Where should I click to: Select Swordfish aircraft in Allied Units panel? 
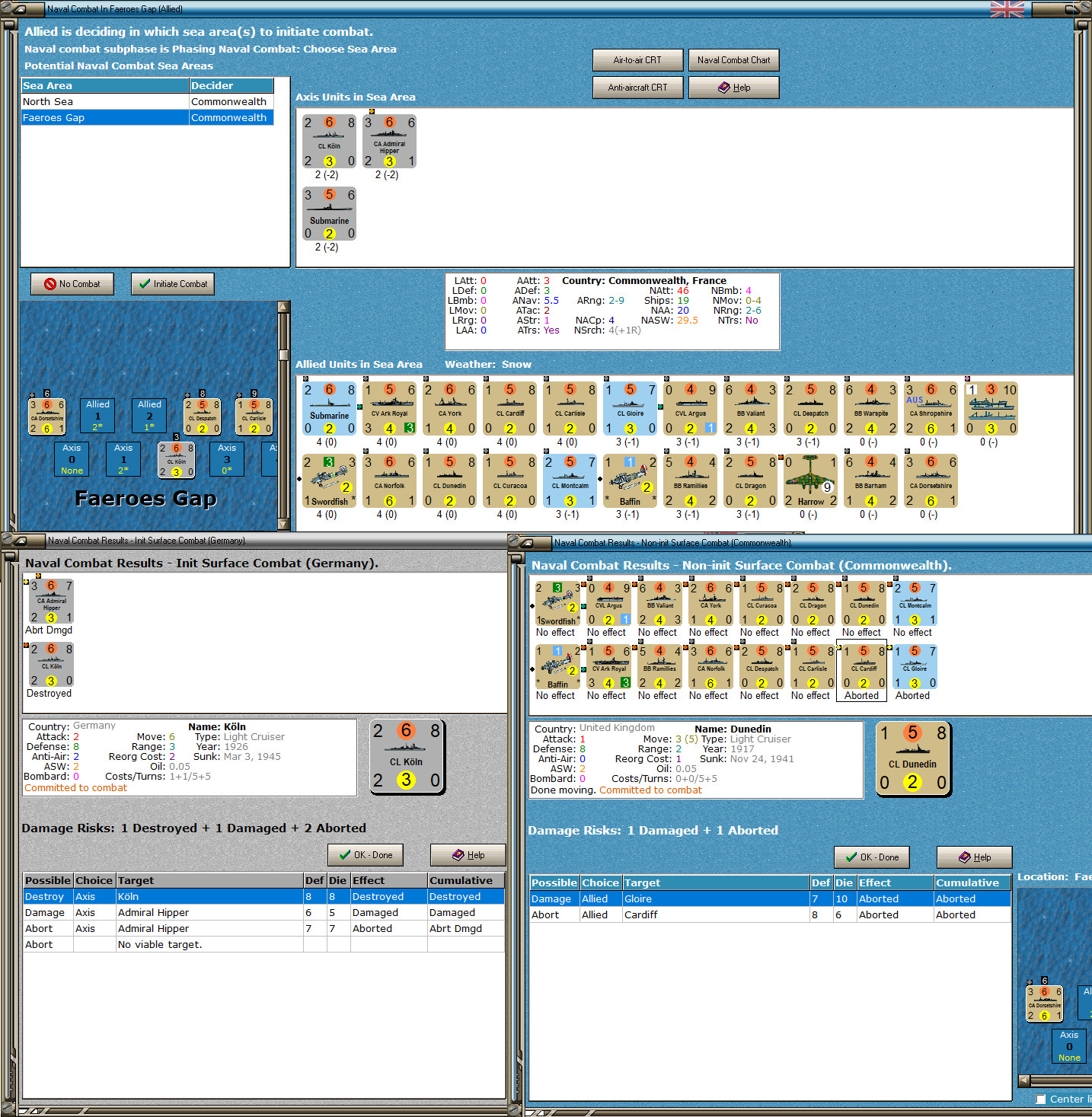click(329, 481)
